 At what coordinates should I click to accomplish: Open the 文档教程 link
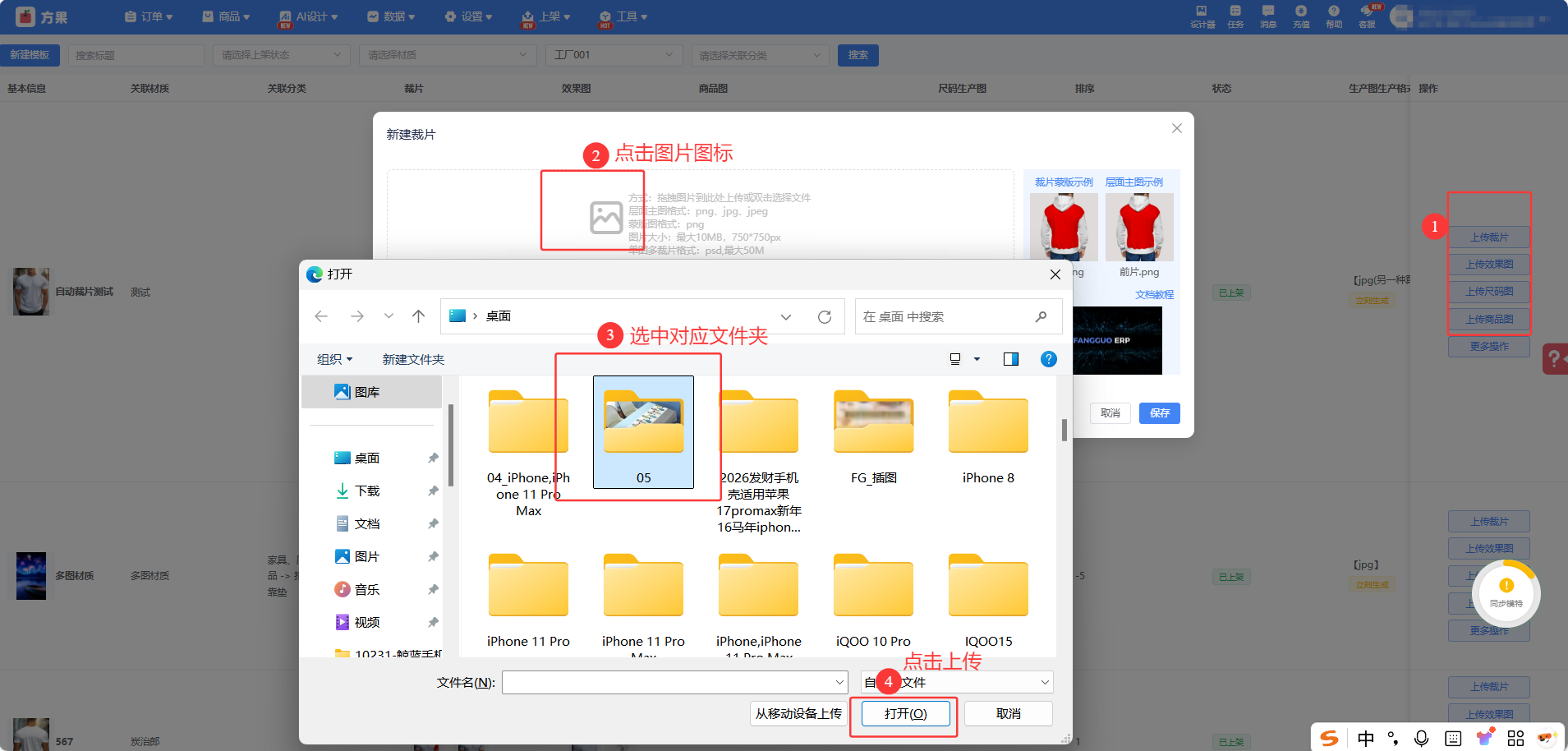[1154, 294]
